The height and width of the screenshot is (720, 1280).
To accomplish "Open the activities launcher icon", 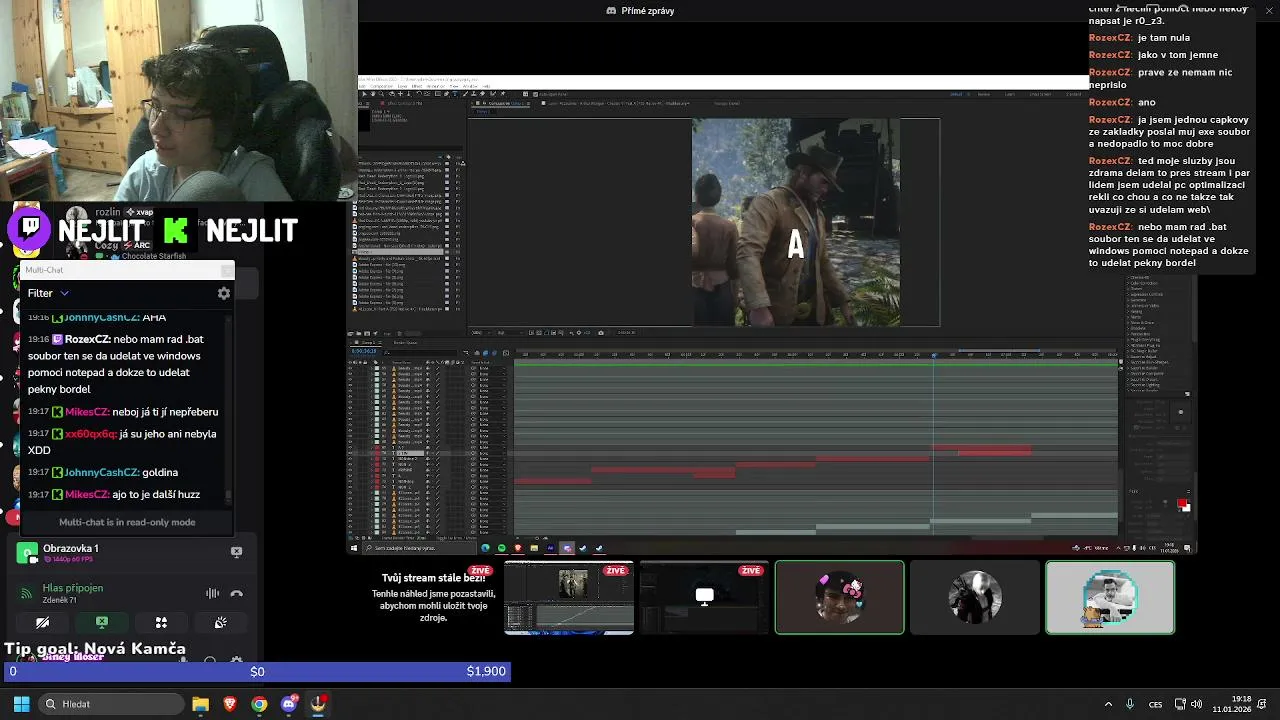I will tap(161, 622).
